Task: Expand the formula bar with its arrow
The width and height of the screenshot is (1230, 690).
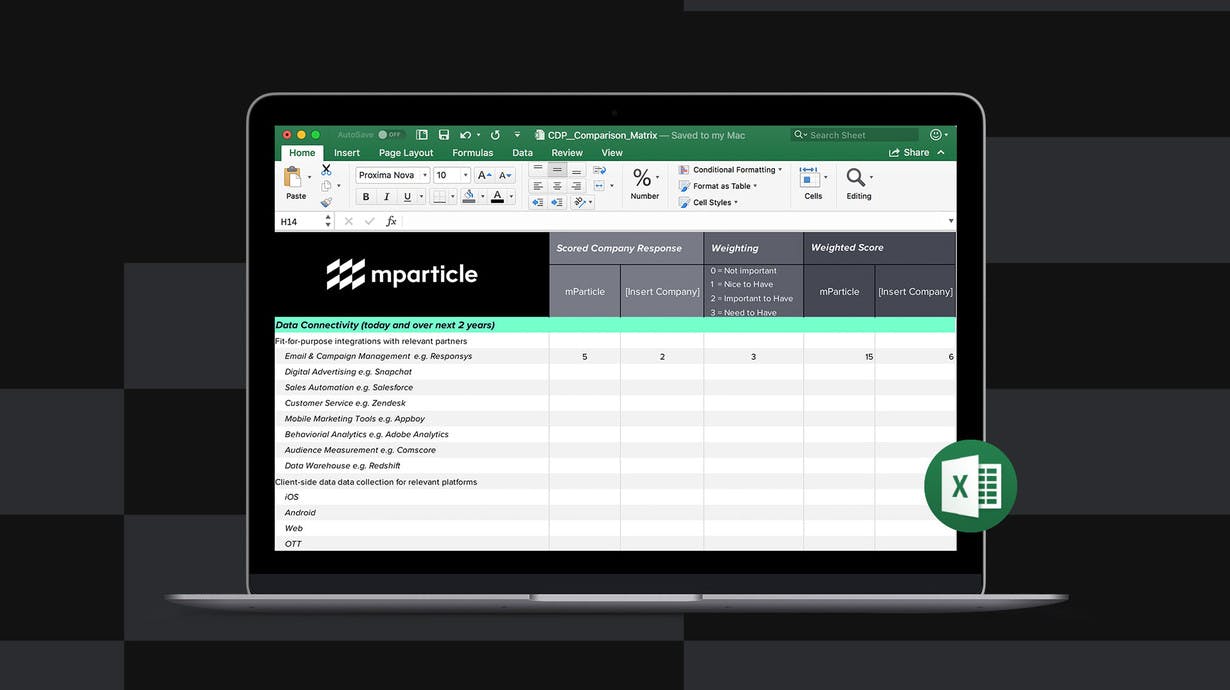Action: click(950, 221)
